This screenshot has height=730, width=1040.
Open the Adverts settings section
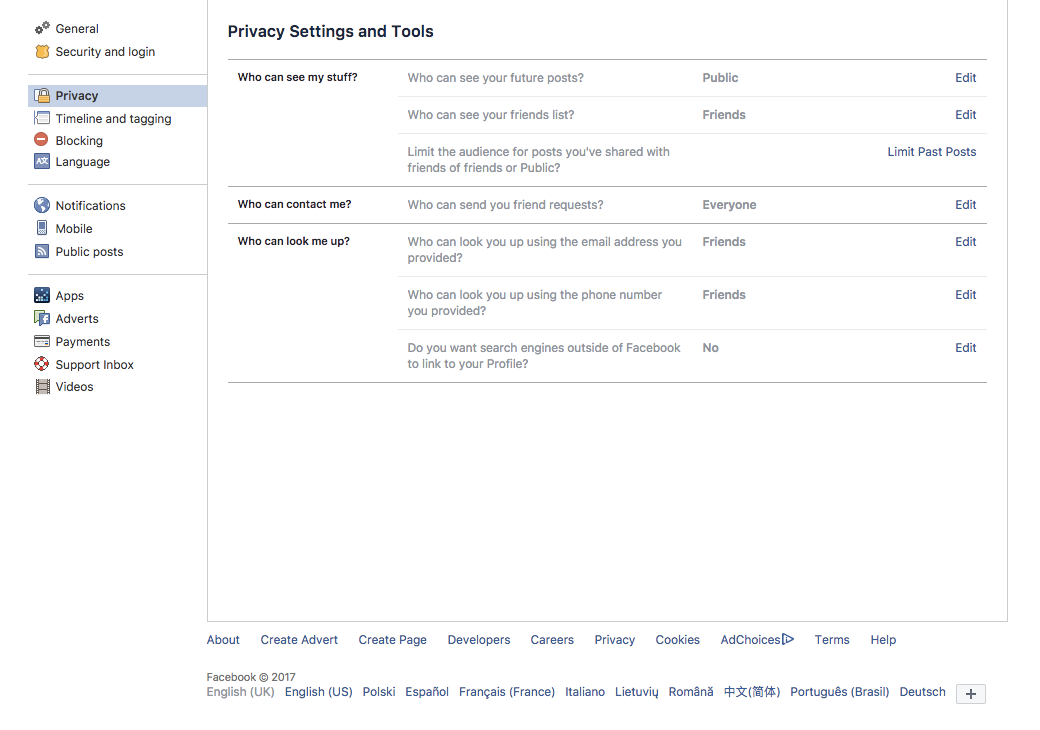(x=77, y=319)
